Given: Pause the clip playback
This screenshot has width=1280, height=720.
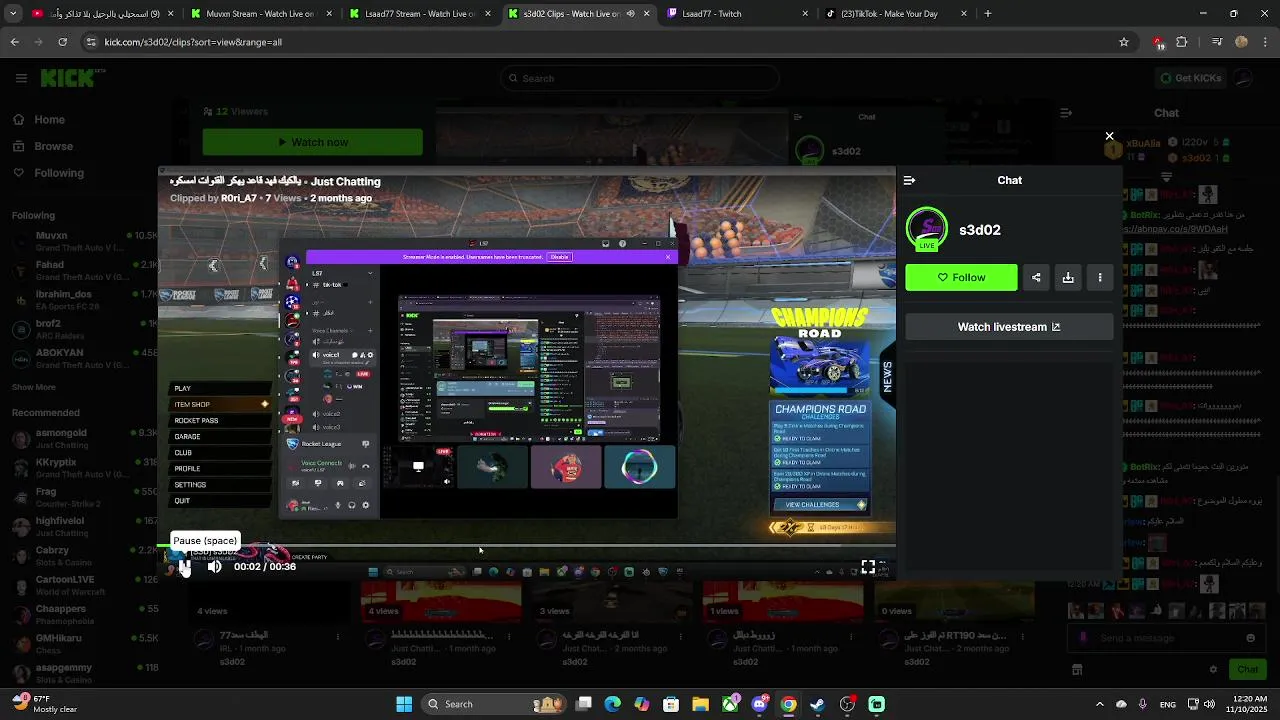Looking at the screenshot, I should 185,567.
